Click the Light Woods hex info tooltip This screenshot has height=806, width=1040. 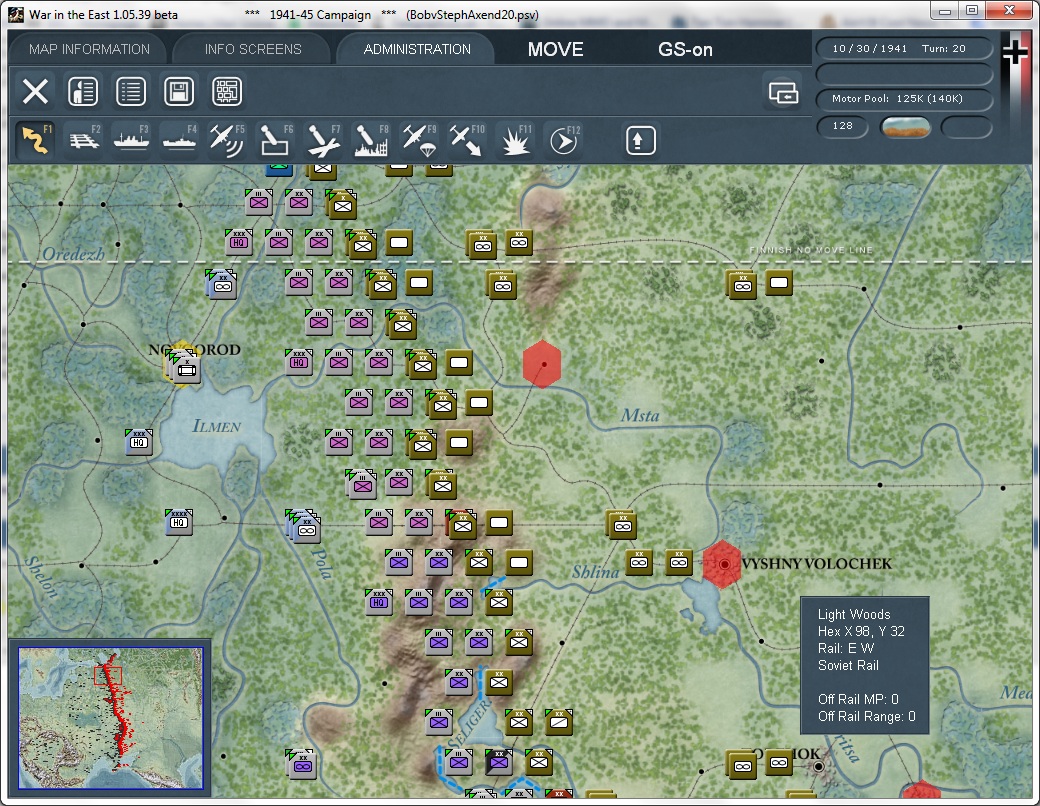pyautogui.click(x=864, y=665)
